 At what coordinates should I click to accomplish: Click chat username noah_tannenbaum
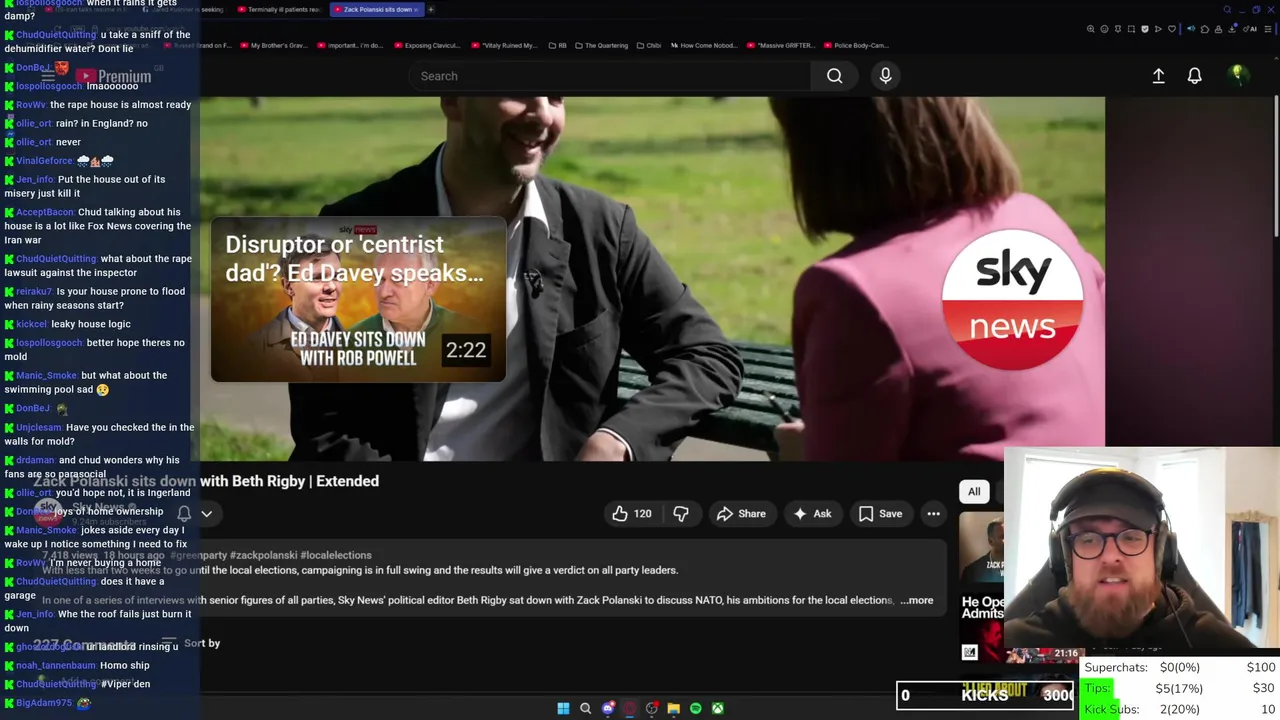(x=56, y=665)
